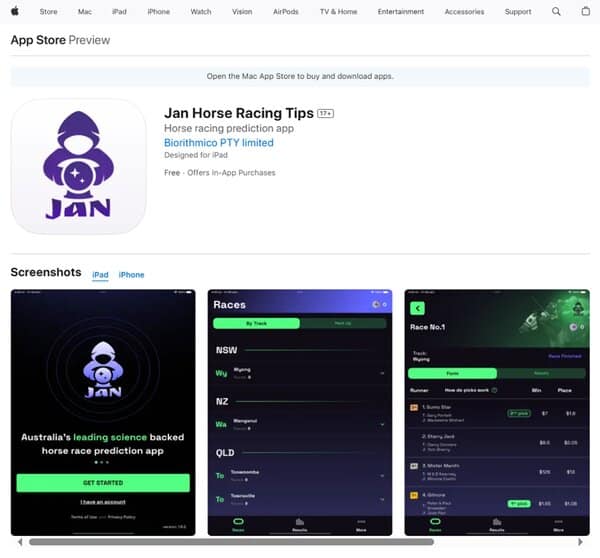
Task: Select Next Up segment in Races screenshot
Action: pyautogui.click(x=343, y=323)
